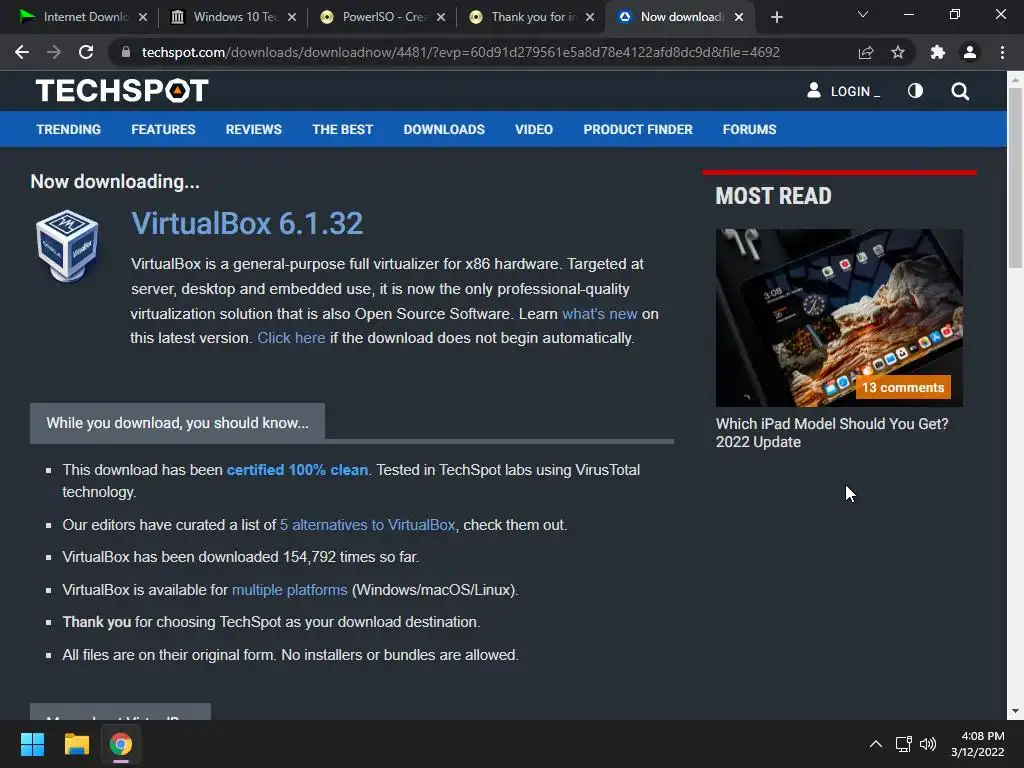
Task: Click the VirtualBox cube icon
Action: click(x=67, y=246)
